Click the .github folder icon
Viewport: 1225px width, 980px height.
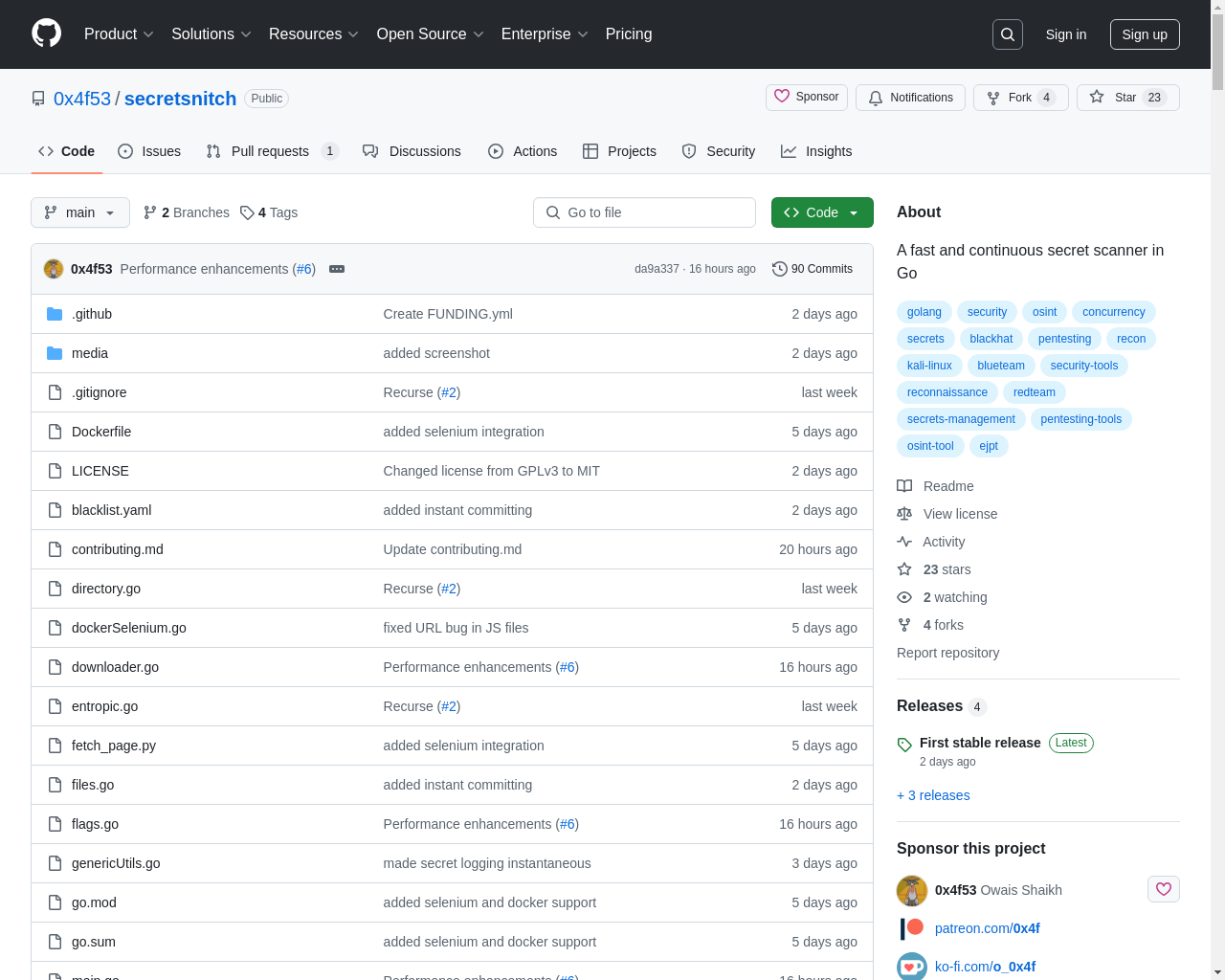(55, 314)
